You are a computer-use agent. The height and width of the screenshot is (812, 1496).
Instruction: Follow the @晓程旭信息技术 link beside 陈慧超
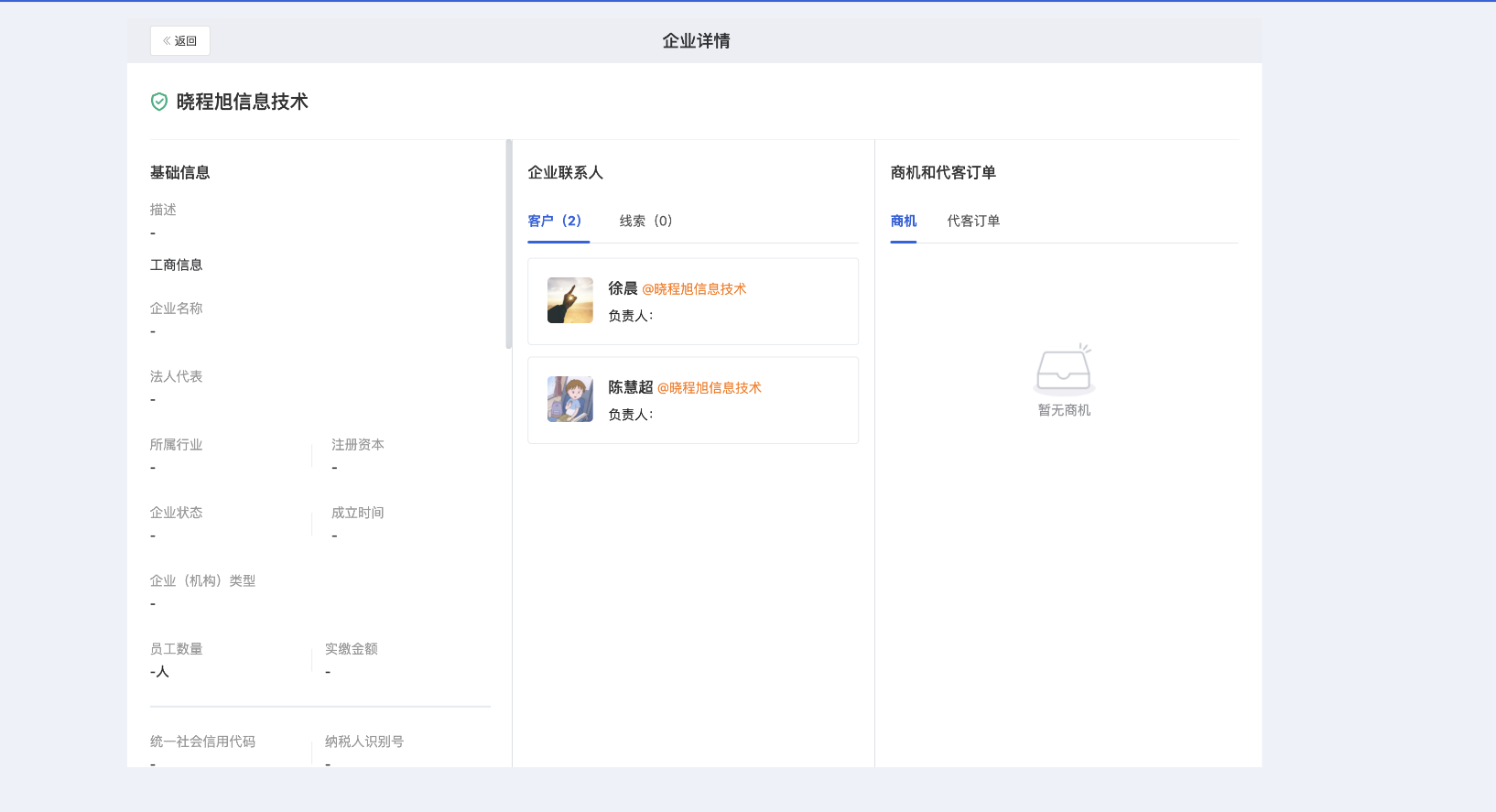[710, 388]
